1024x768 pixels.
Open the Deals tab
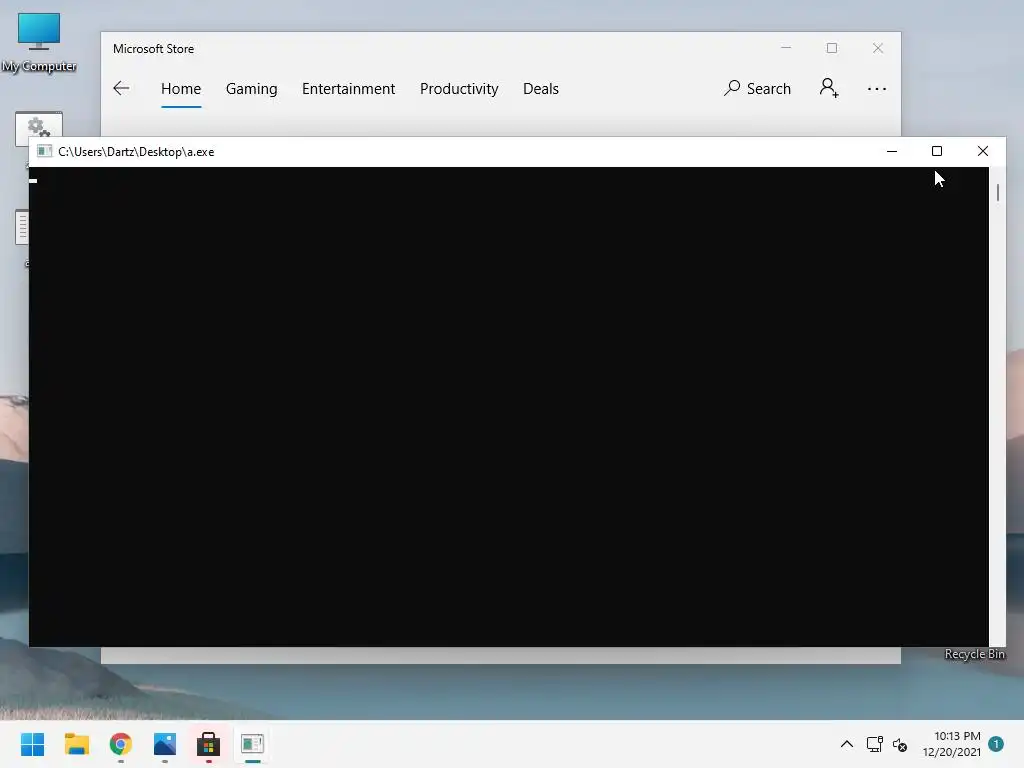point(541,89)
